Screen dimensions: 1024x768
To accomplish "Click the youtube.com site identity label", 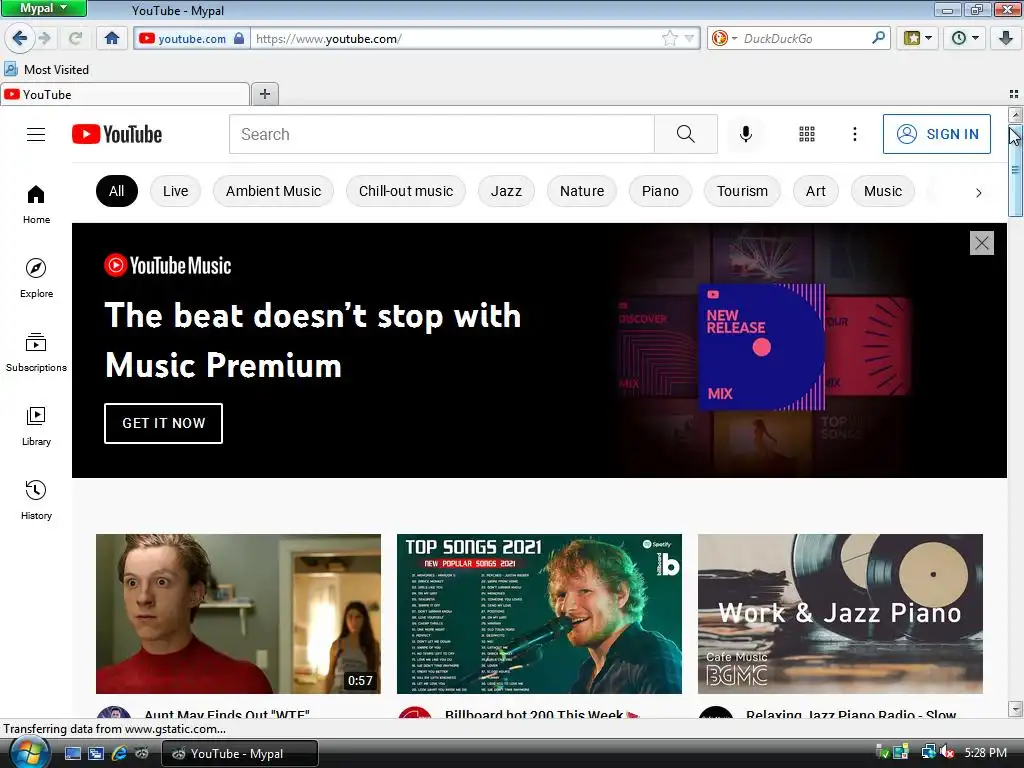I will click(192, 39).
